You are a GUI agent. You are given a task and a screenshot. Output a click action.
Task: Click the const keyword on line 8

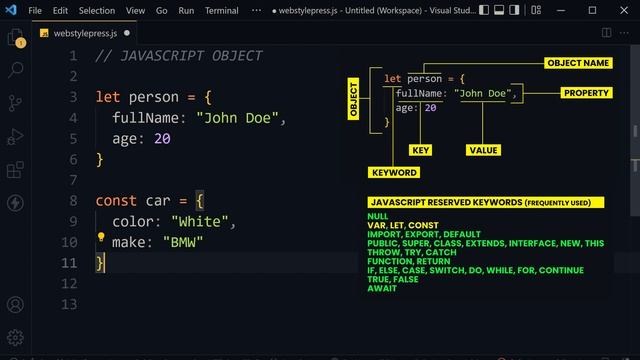[x=116, y=200]
